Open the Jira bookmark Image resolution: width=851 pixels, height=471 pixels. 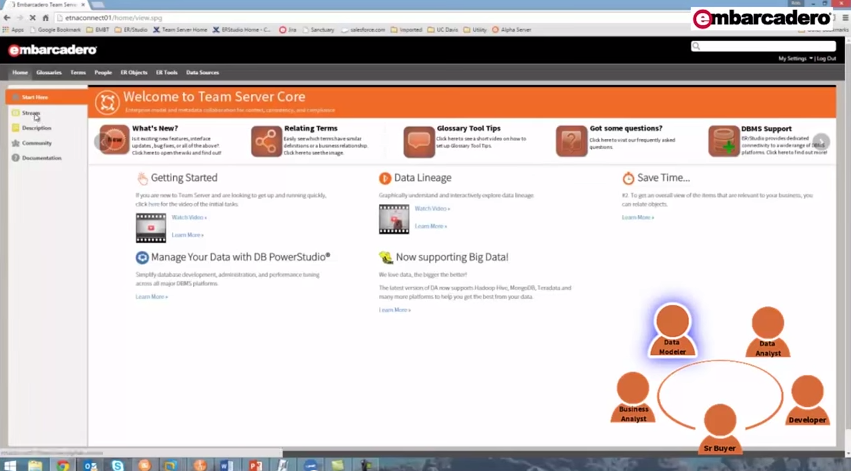point(288,30)
